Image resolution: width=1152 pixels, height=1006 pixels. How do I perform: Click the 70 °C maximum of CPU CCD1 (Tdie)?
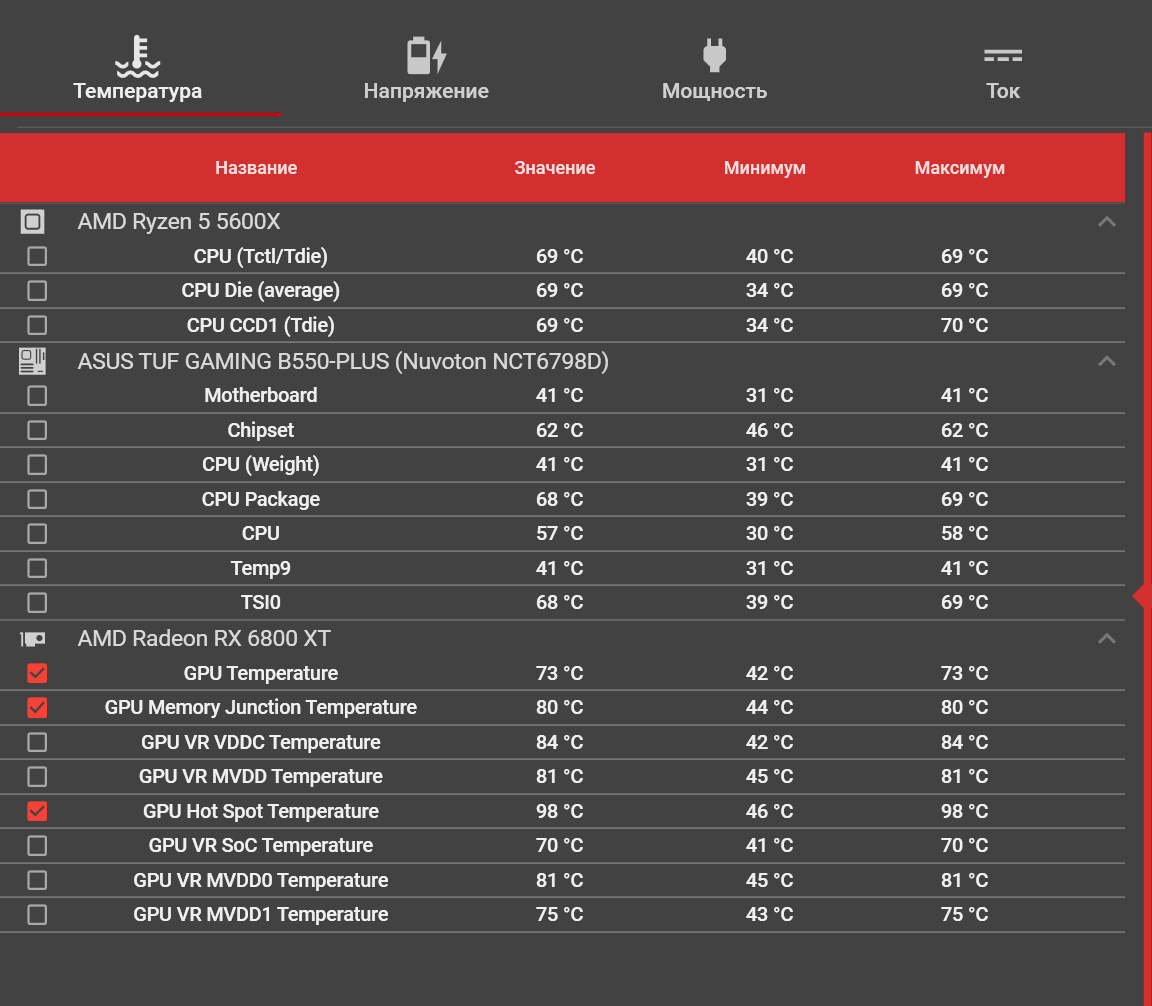click(965, 325)
